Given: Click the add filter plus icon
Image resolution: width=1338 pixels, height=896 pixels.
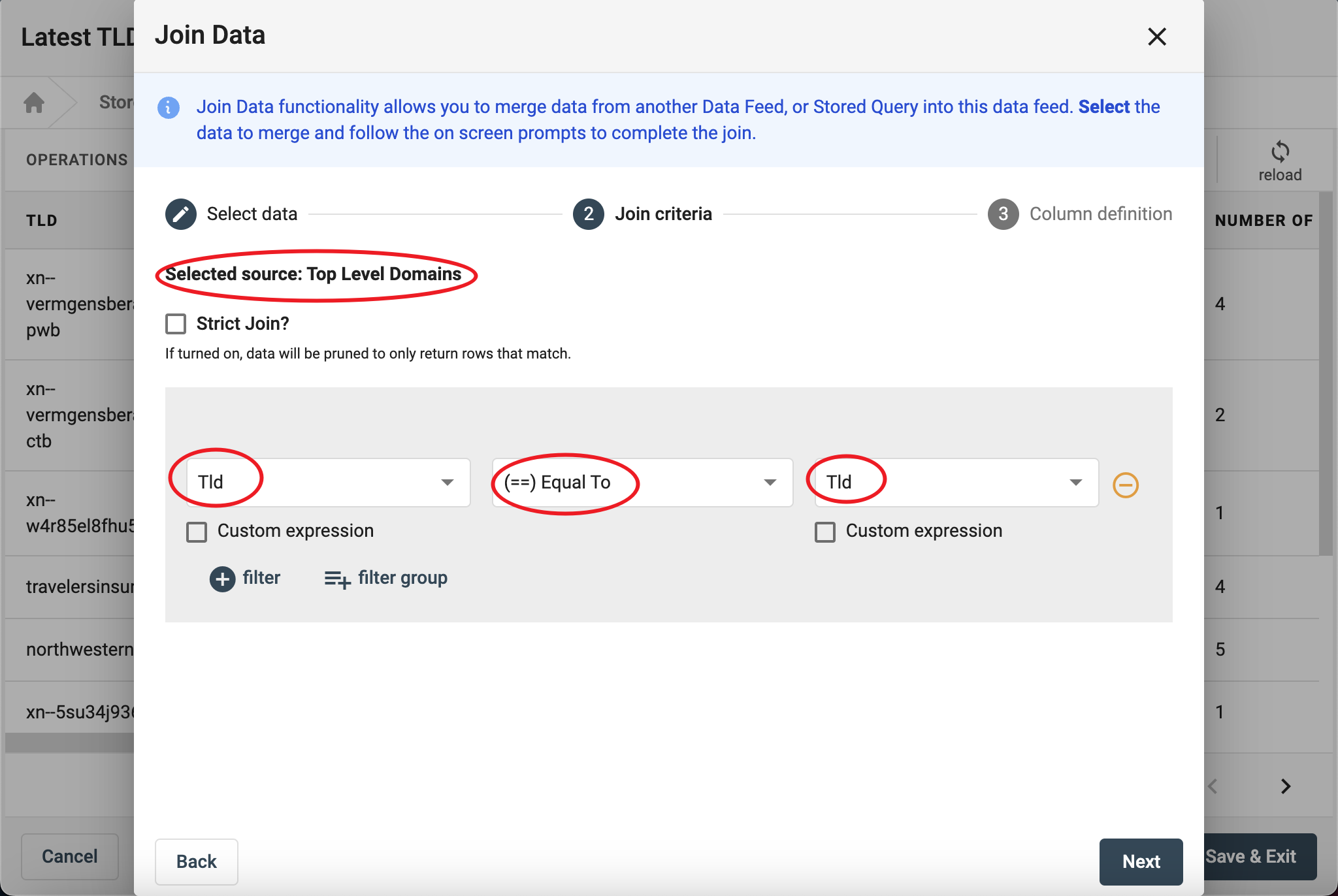Looking at the screenshot, I should 222,579.
